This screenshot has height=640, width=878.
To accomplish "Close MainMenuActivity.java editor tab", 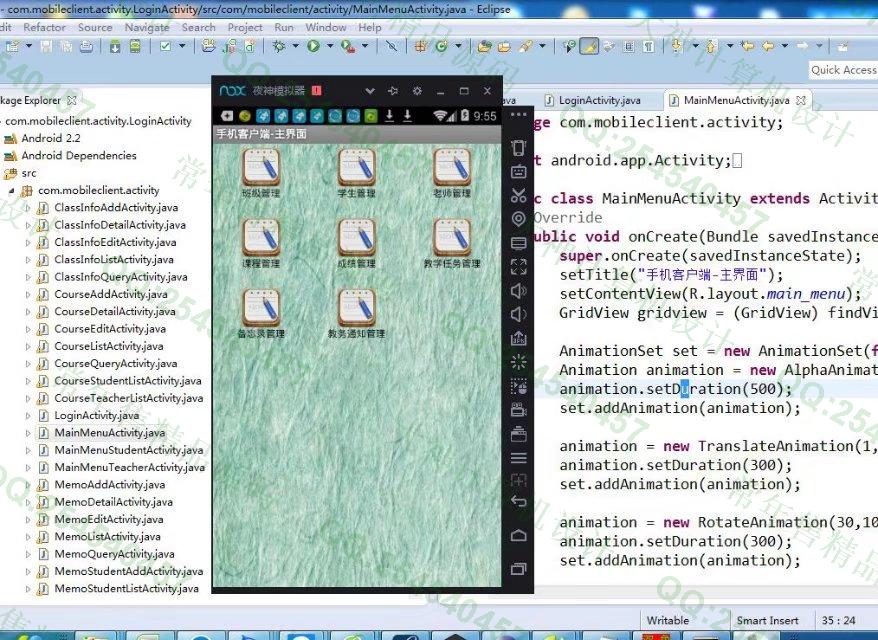I will coord(801,100).
